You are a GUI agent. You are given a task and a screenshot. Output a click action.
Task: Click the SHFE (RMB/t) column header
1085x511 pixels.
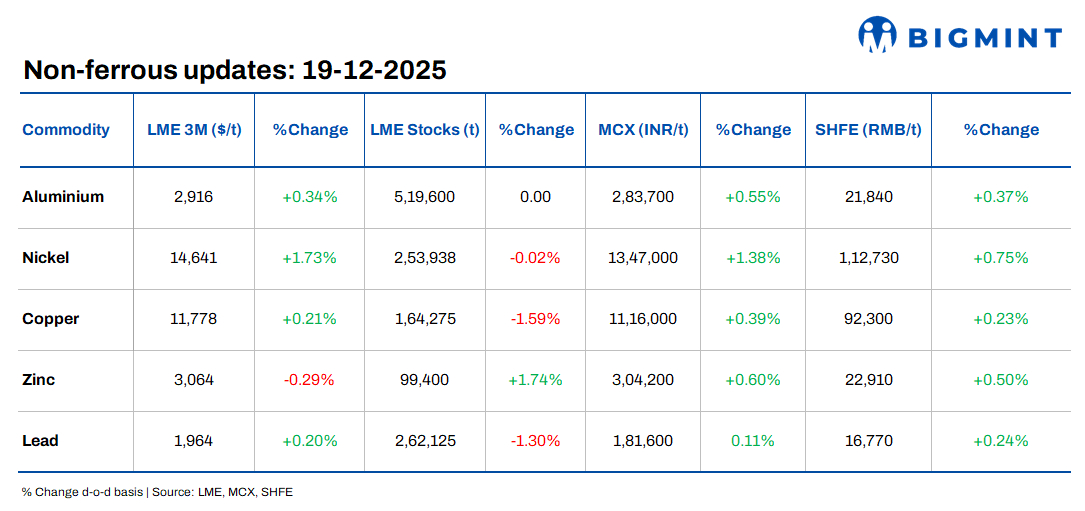click(x=868, y=130)
